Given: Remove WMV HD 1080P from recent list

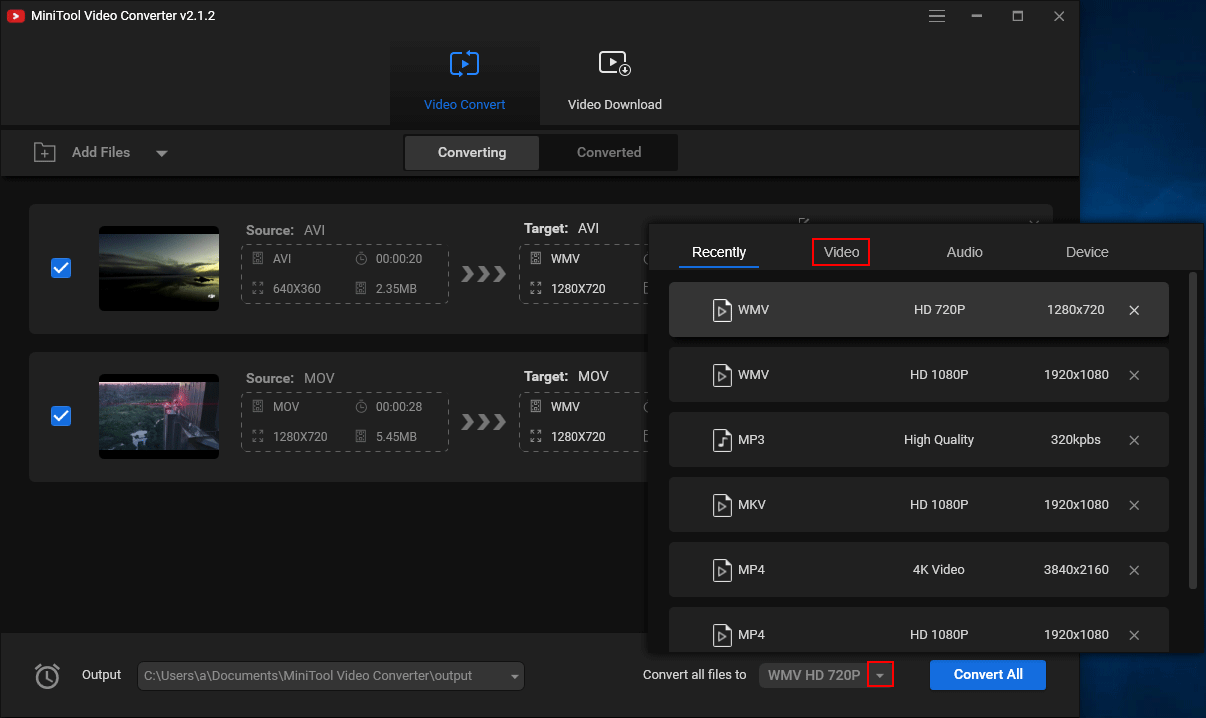Looking at the screenshot, I should tap(1134, 375).
